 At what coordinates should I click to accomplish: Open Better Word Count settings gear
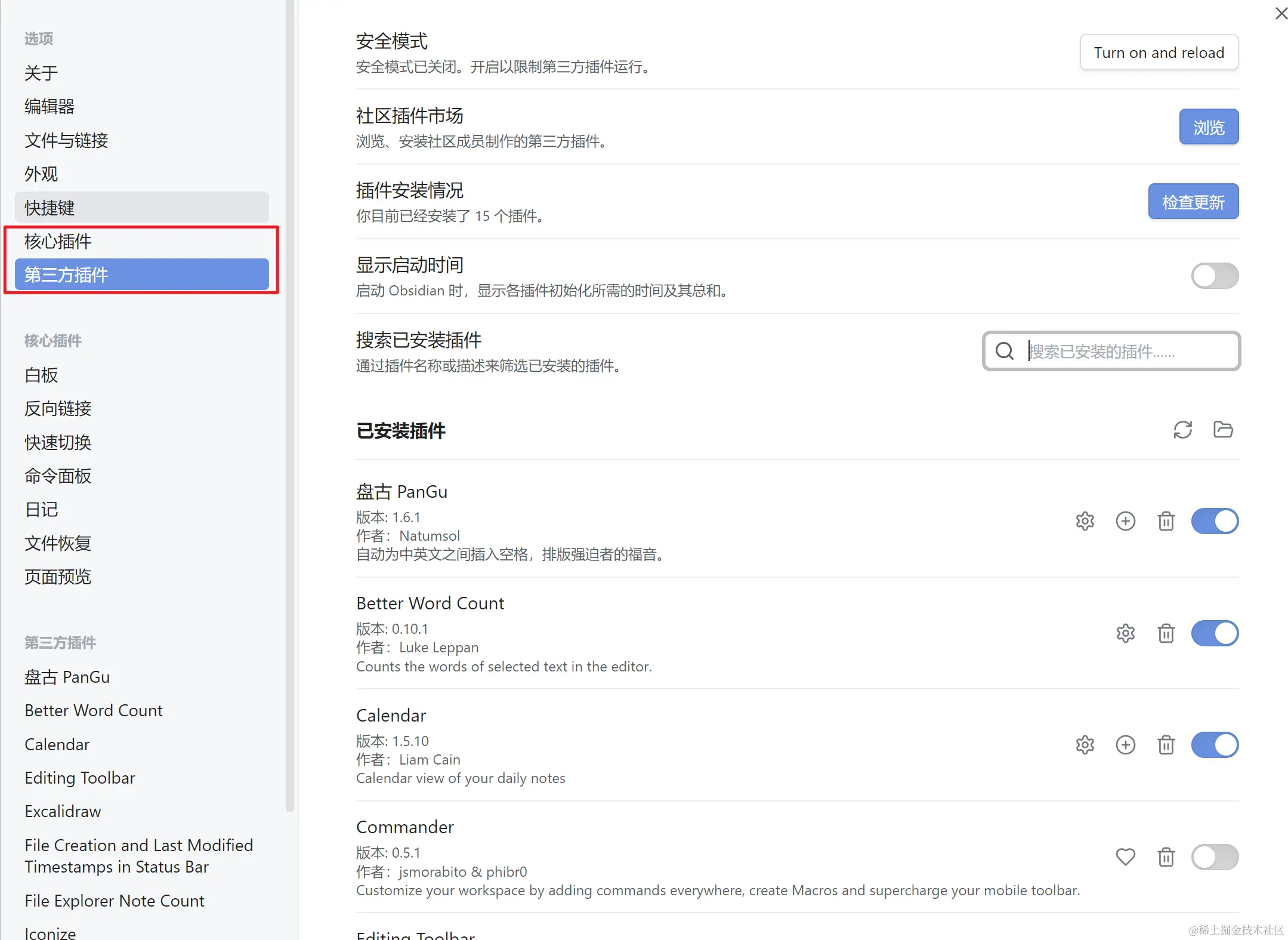click(x=1125, y=633)
